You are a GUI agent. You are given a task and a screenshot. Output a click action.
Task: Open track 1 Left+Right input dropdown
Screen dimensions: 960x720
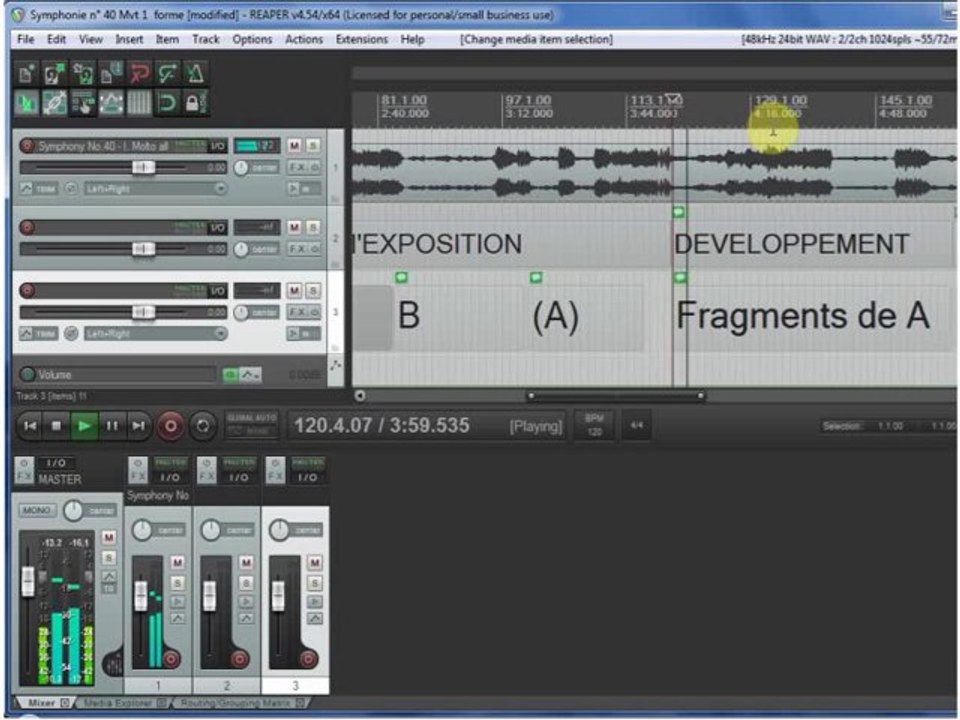(156, 189)
